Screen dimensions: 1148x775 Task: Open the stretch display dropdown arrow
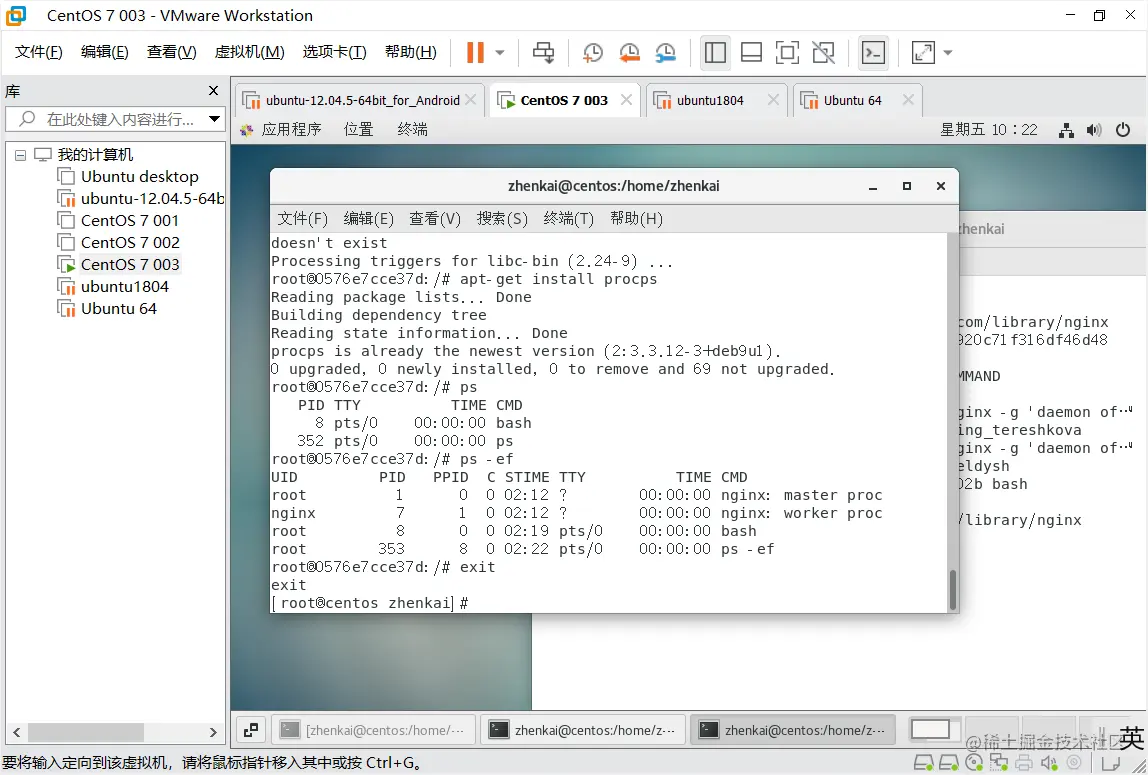[948, 53]
